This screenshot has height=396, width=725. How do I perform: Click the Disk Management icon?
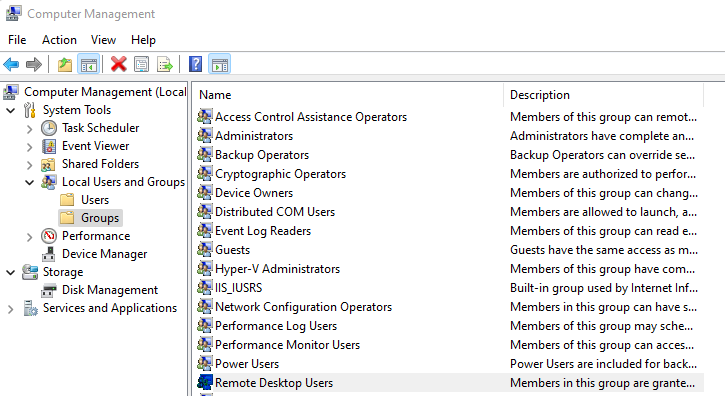(x=49, y=291)
